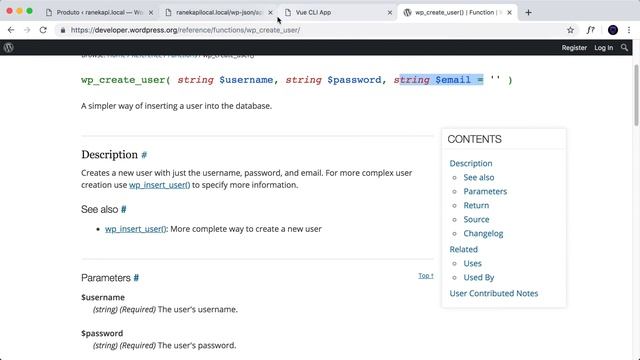Open a new browser tab

(528, 12)
